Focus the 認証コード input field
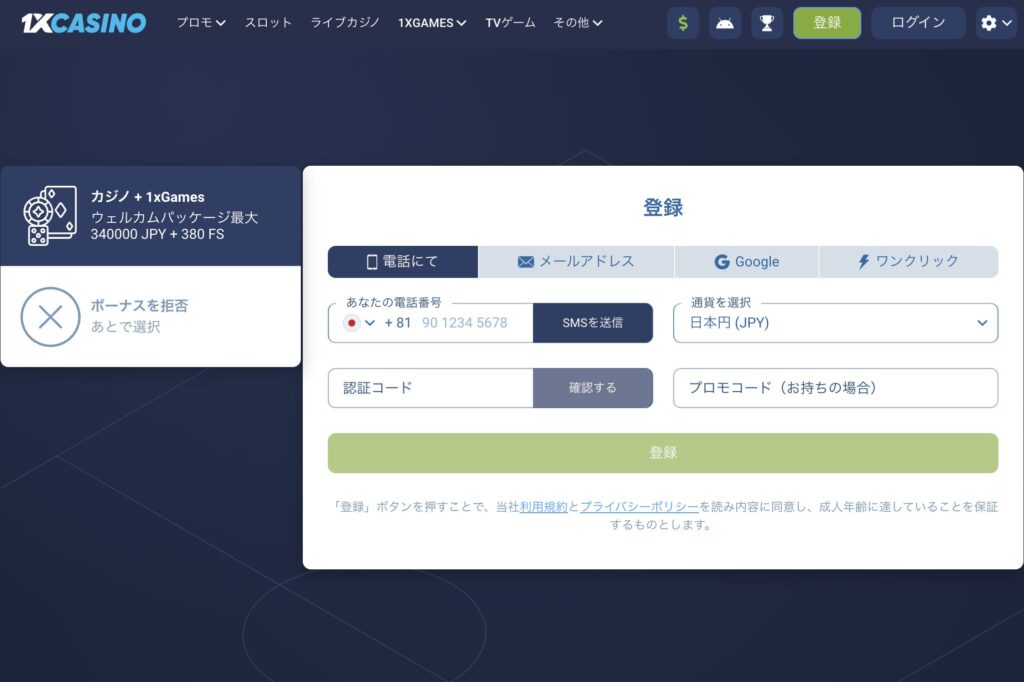This screenshot has width=1024, height=682. pos(431,388)
